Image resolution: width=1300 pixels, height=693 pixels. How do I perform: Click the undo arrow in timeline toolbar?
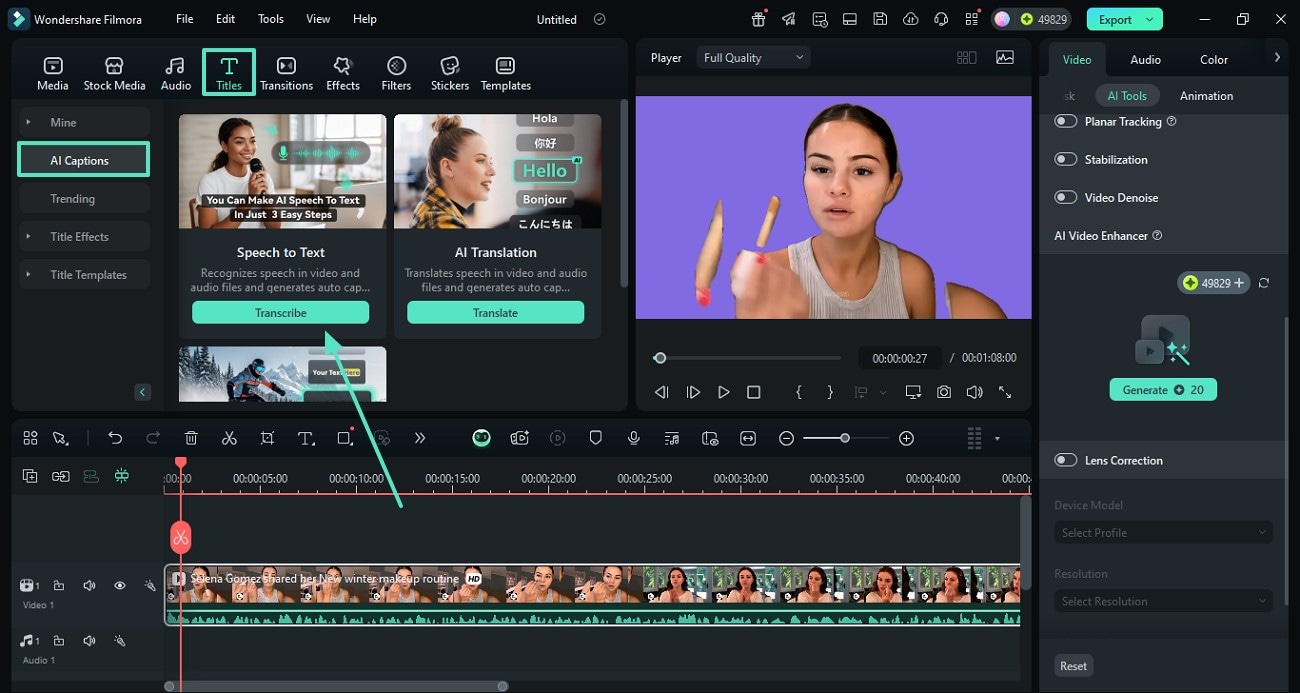coord(115,438)
